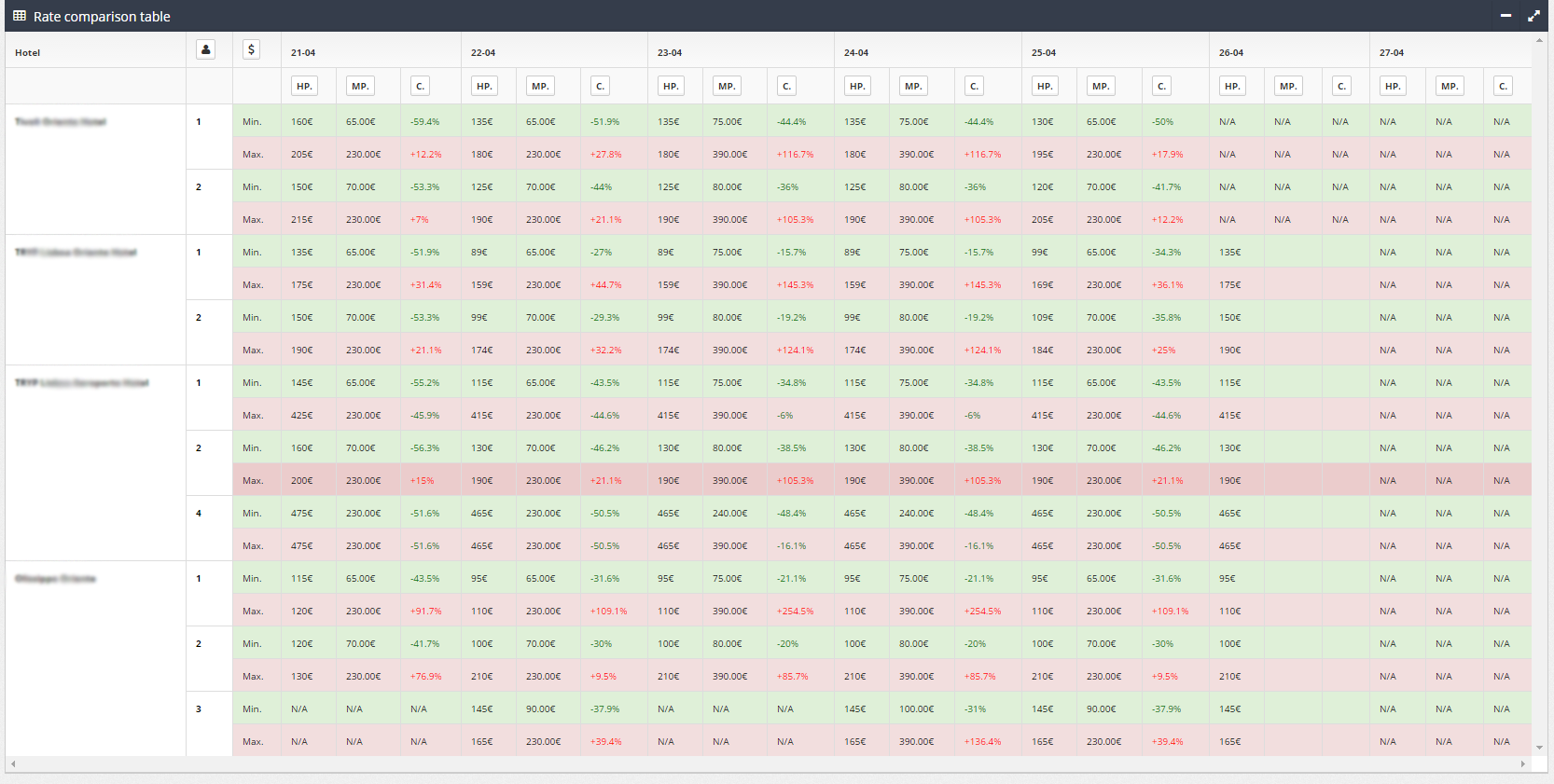Click the HP. button under 27-04
This screenshot has width=1554, height=784.
click(1393, 86)
